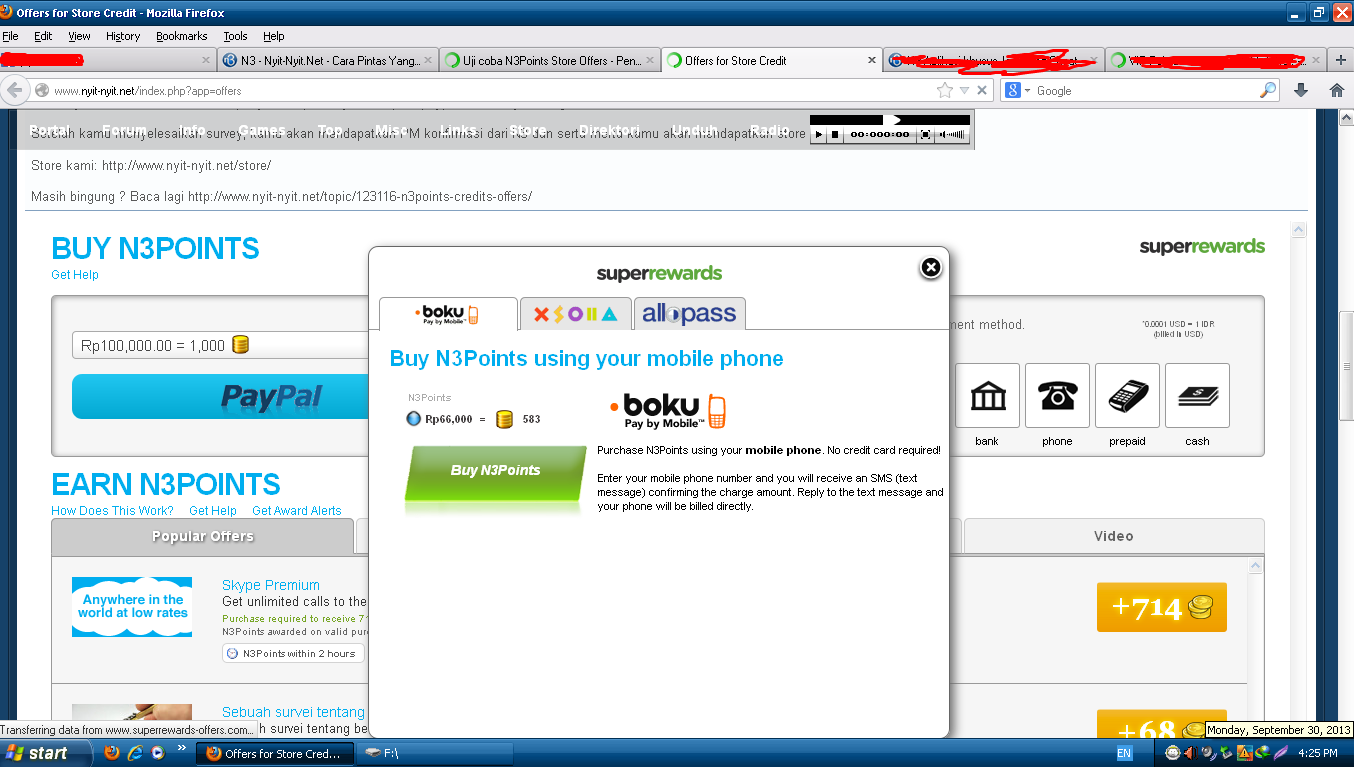Switch to the F:\ taskbar window
This screenshot has width=1354, height=767.
tap(434, 754)
